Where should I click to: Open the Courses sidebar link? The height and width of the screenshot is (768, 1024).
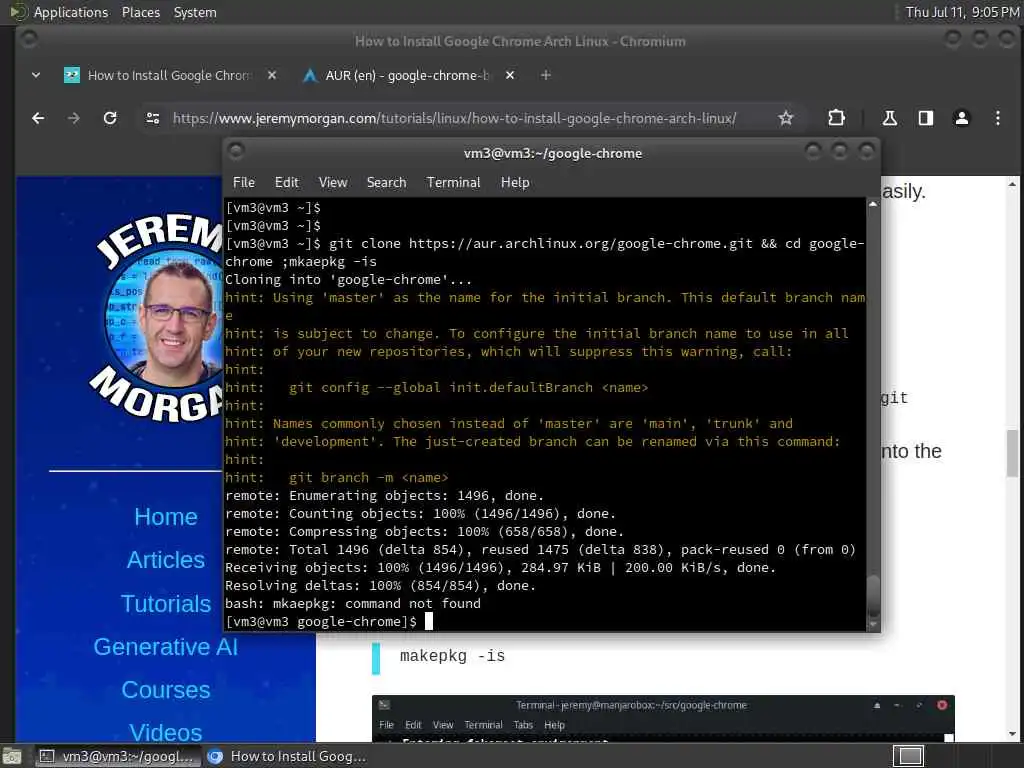(x=166, y=690)
